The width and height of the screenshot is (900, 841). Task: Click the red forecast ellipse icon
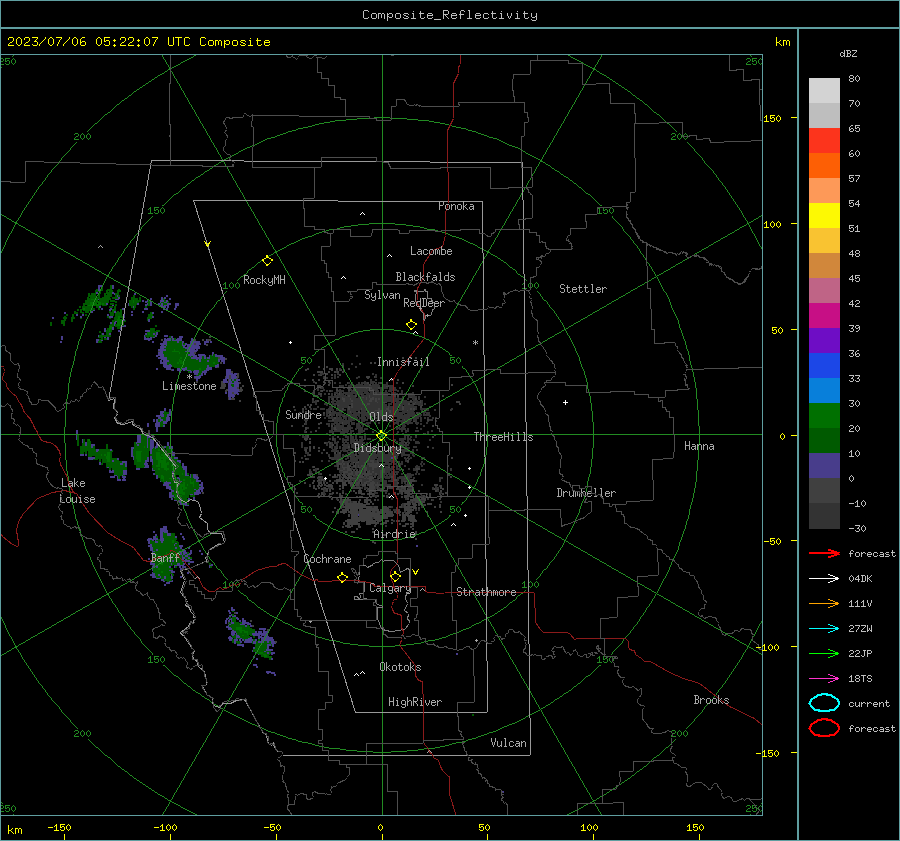[824, 728]
